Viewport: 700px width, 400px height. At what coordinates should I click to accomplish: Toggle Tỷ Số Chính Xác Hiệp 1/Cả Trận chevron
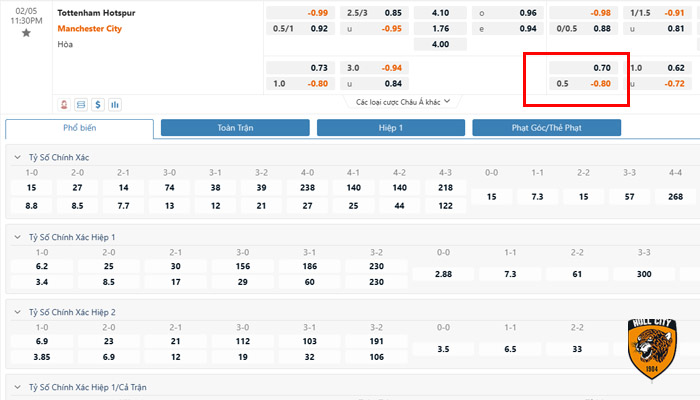click(x=17, y=386)
